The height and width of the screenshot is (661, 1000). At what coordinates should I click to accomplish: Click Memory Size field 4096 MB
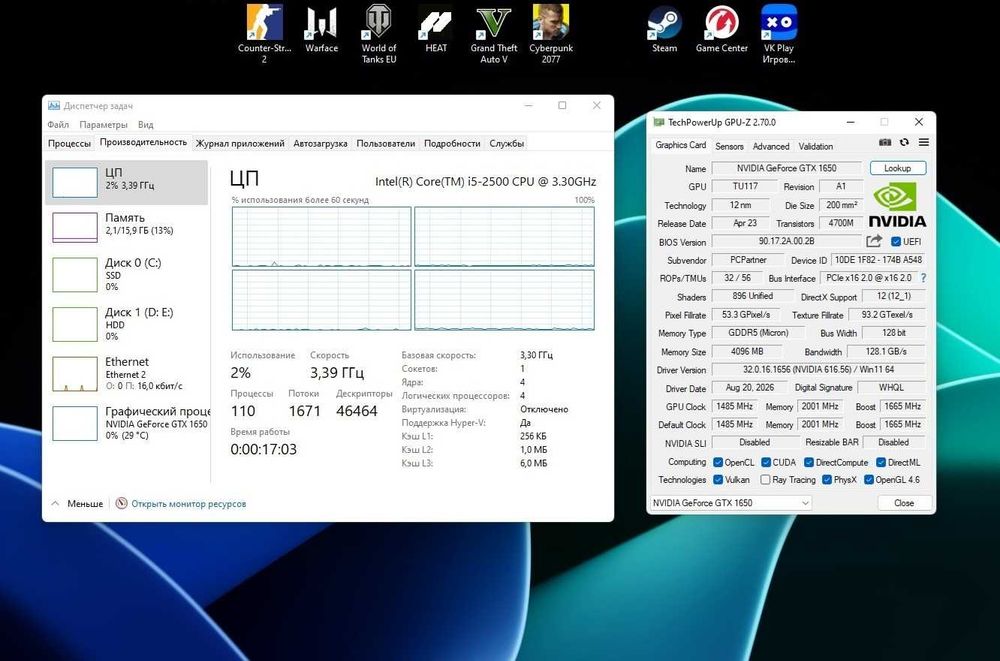coord(746,351)
